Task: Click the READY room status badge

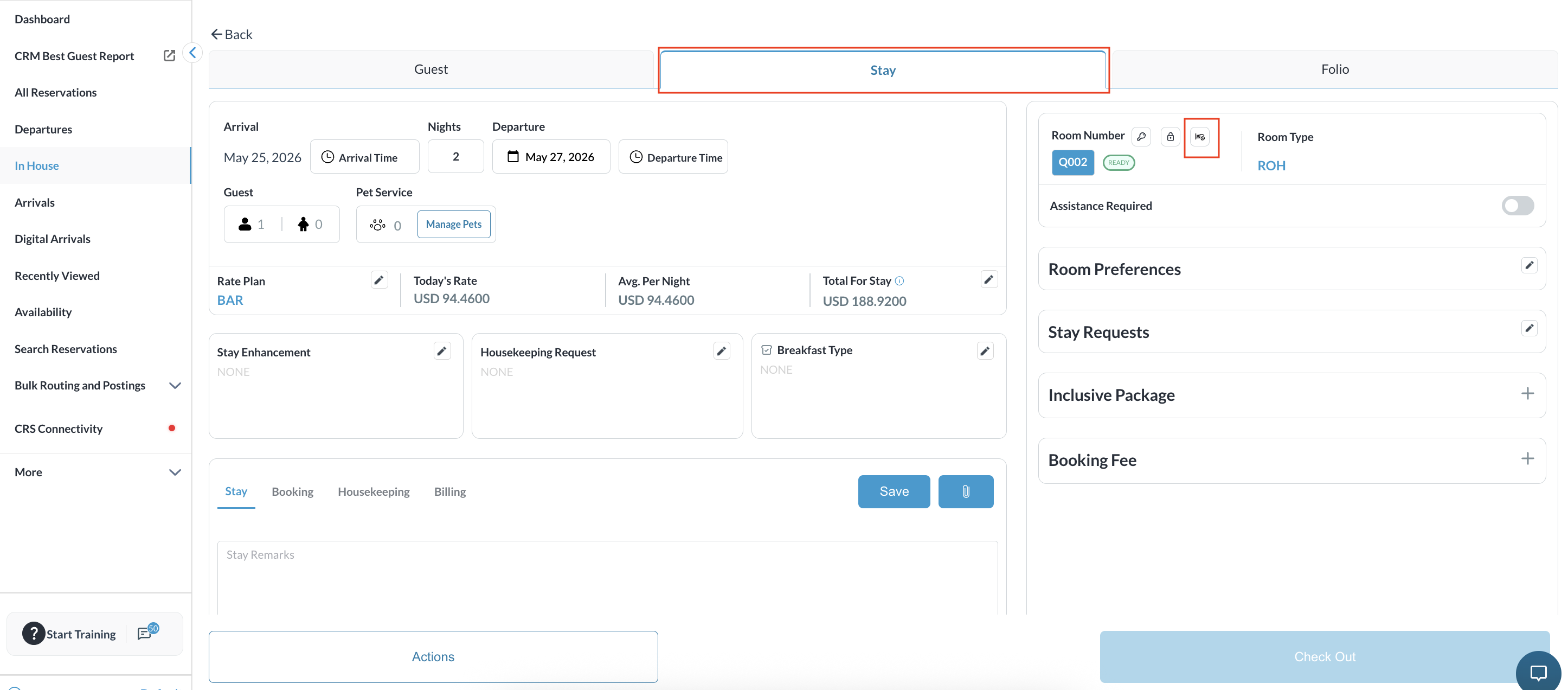Action: [1118, 163]
